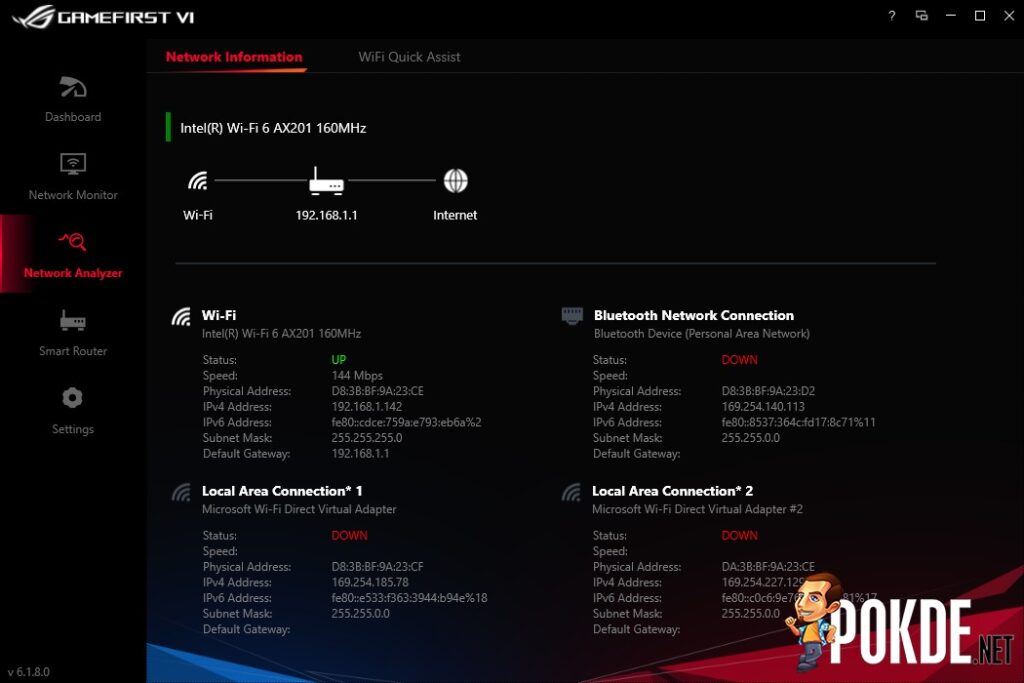Switch to the Network Information tab
1024x683 pixels.
point(234,57)
